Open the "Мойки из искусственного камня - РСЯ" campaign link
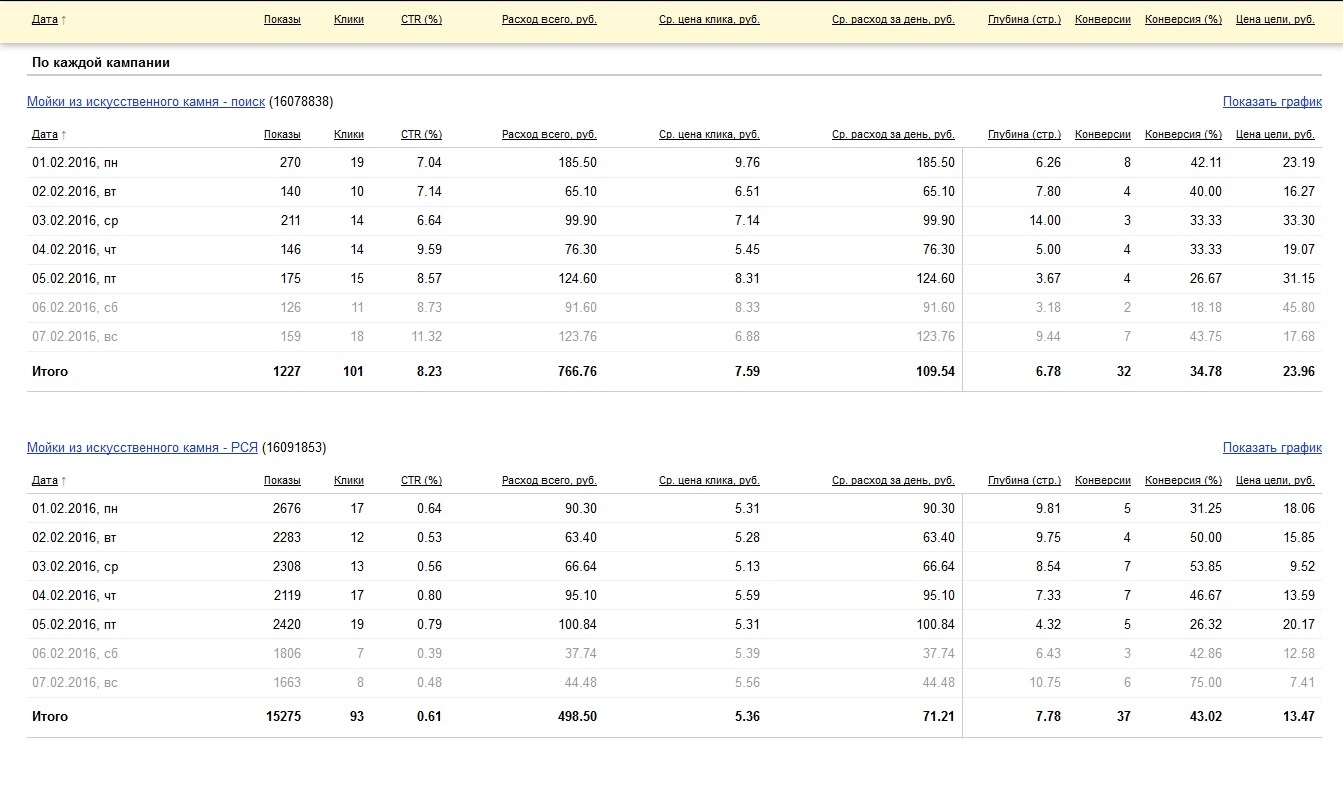 [x=142, y=448]
